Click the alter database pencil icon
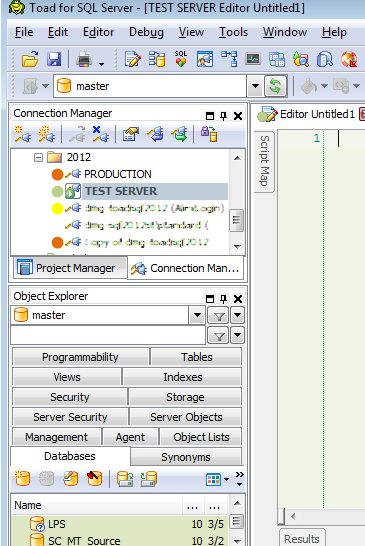 click(x=70, y=479)
